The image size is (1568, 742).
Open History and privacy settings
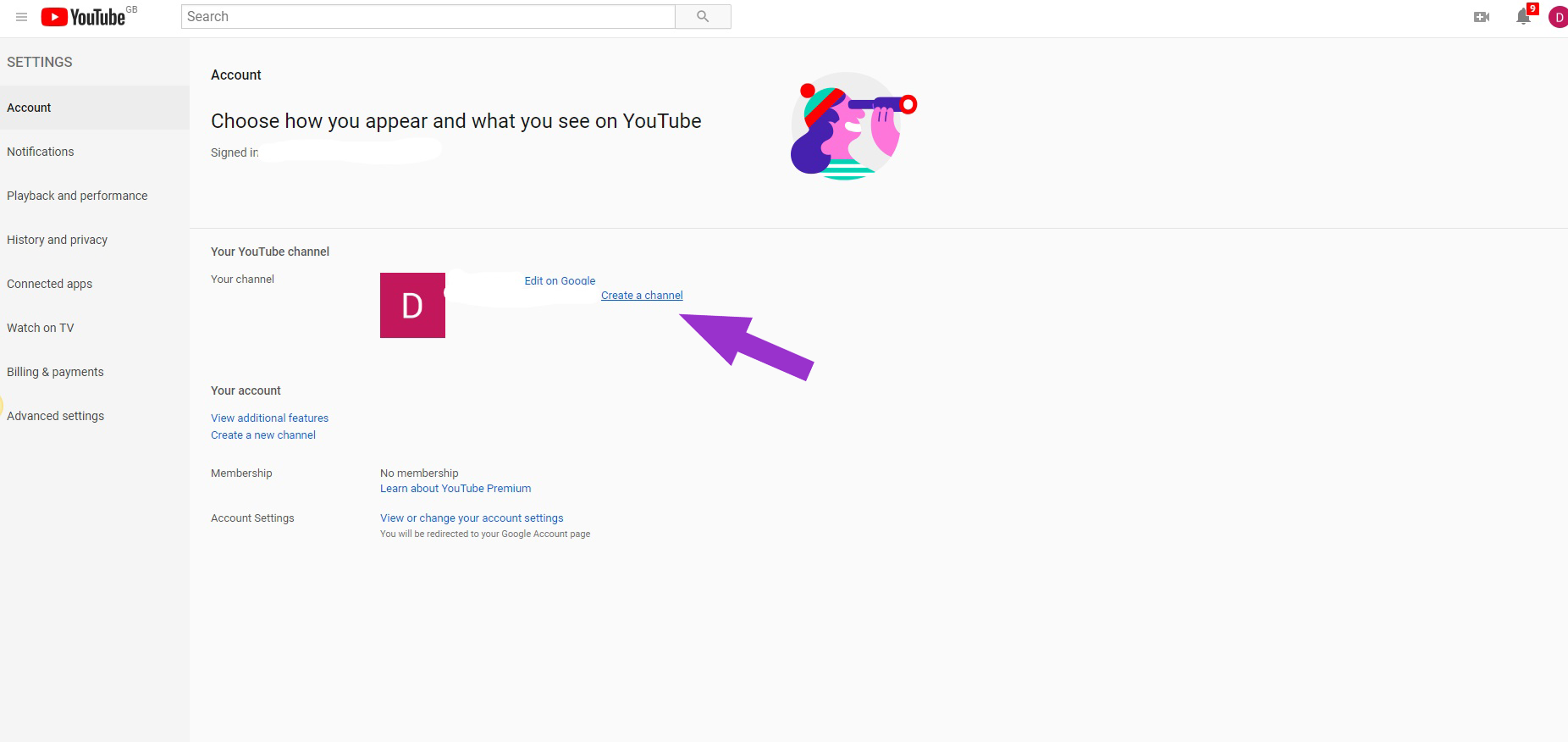pos(95,240)
